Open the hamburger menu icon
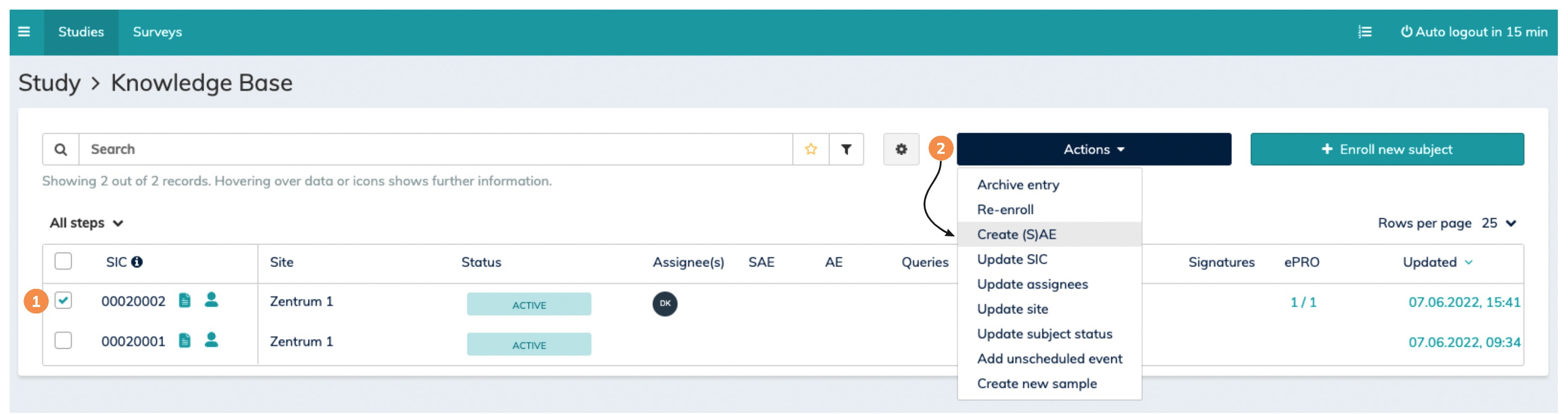Viewport: 1568px width, 414px height. coord(24,32)
